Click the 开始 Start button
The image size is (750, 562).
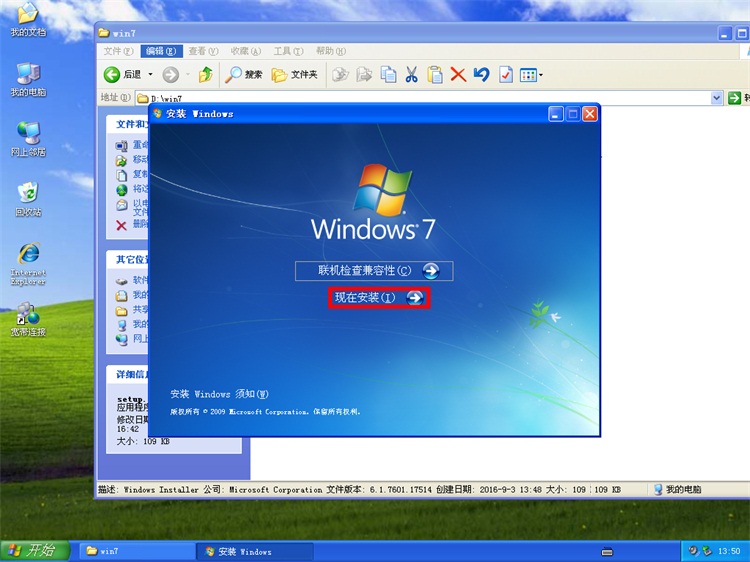click(x=34, y=551)
